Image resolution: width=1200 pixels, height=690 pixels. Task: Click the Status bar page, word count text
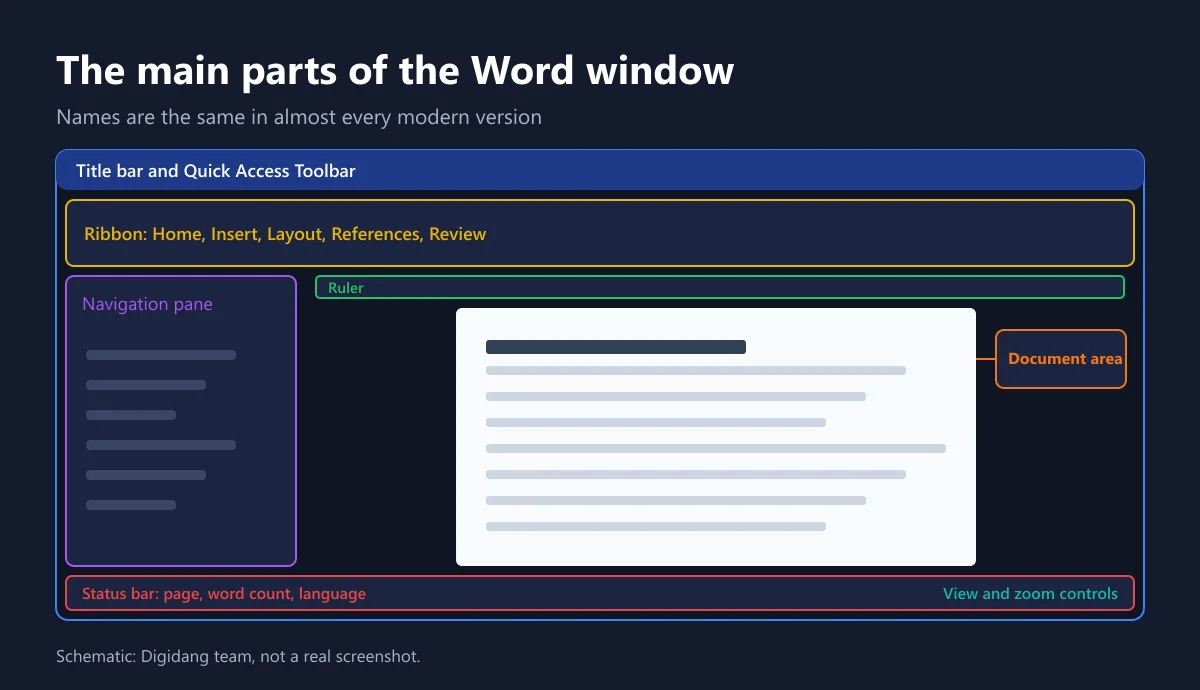(x=224, y=593)
